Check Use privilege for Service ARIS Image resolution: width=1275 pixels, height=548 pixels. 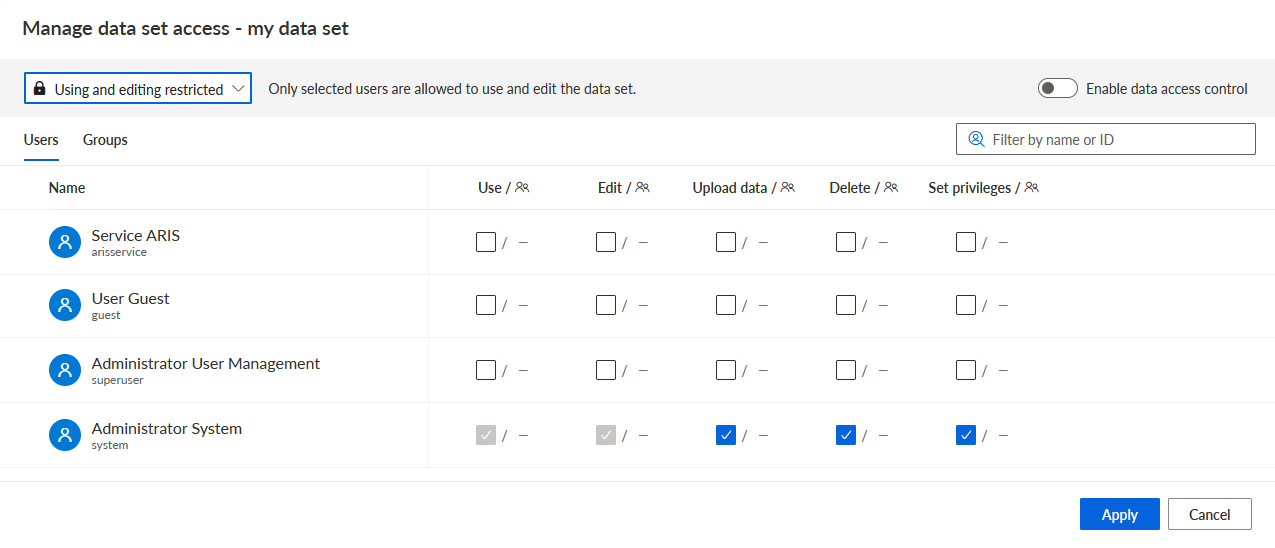(x=486, y=242)
